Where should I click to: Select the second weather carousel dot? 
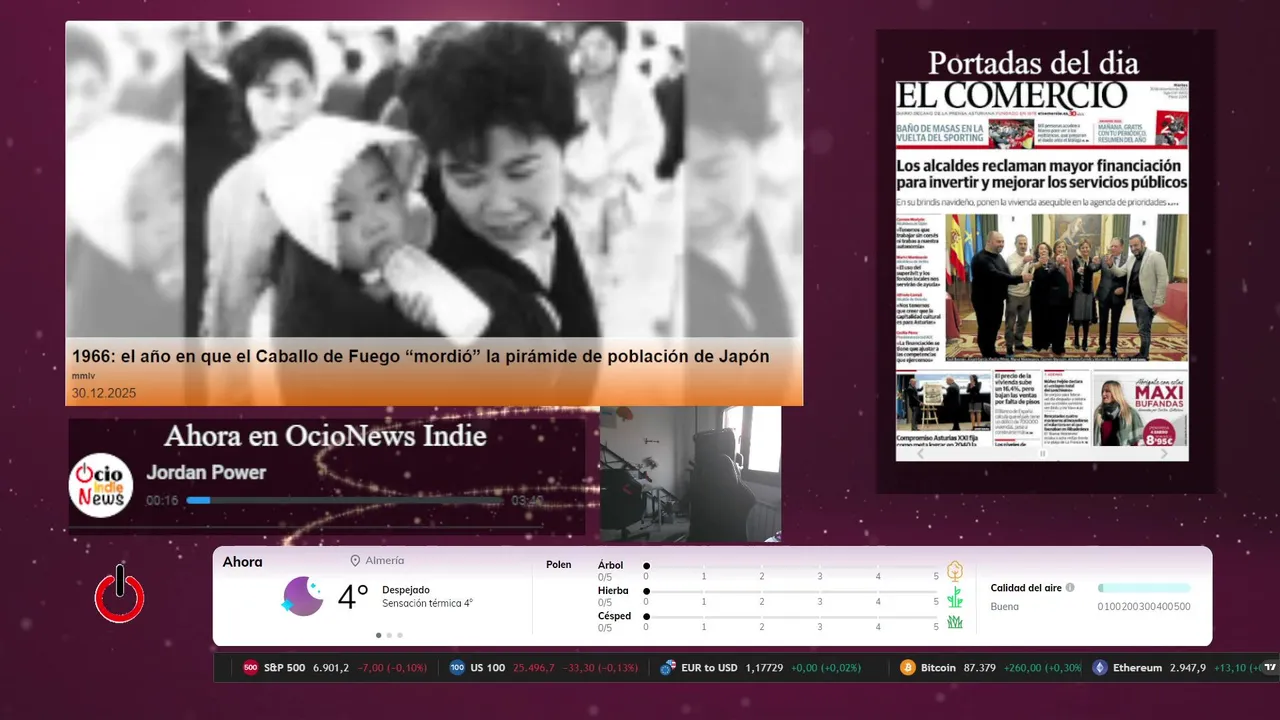click(x=389, y=635)
